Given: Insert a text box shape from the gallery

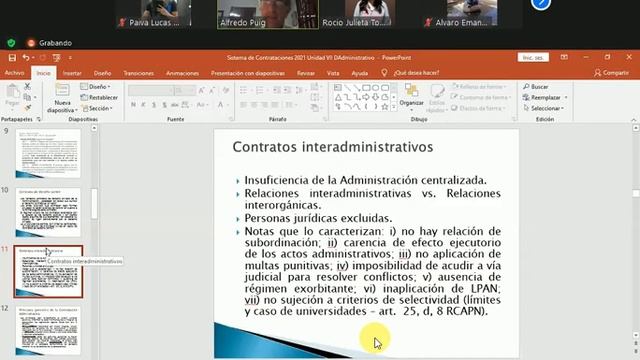Looking at the screenshot, I should pos(338,87).
